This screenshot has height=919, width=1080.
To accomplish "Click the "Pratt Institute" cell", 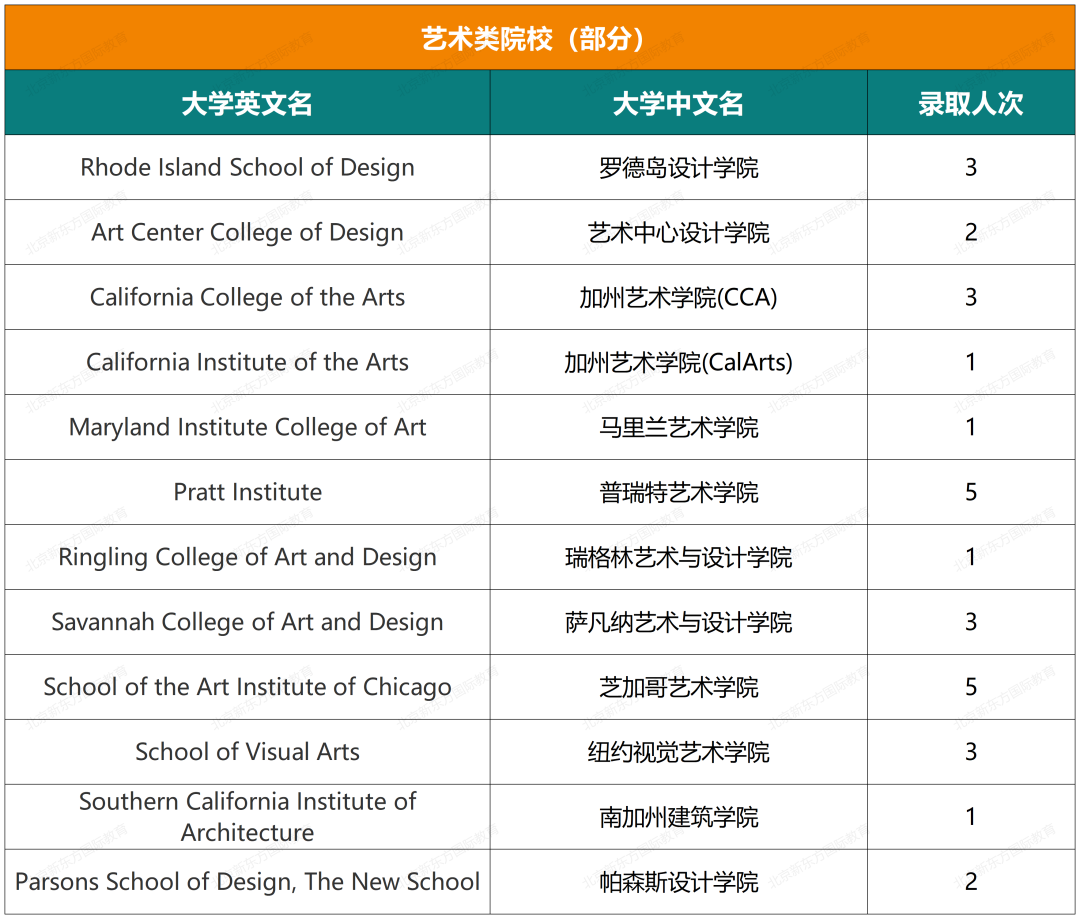I will click(247, 492).
